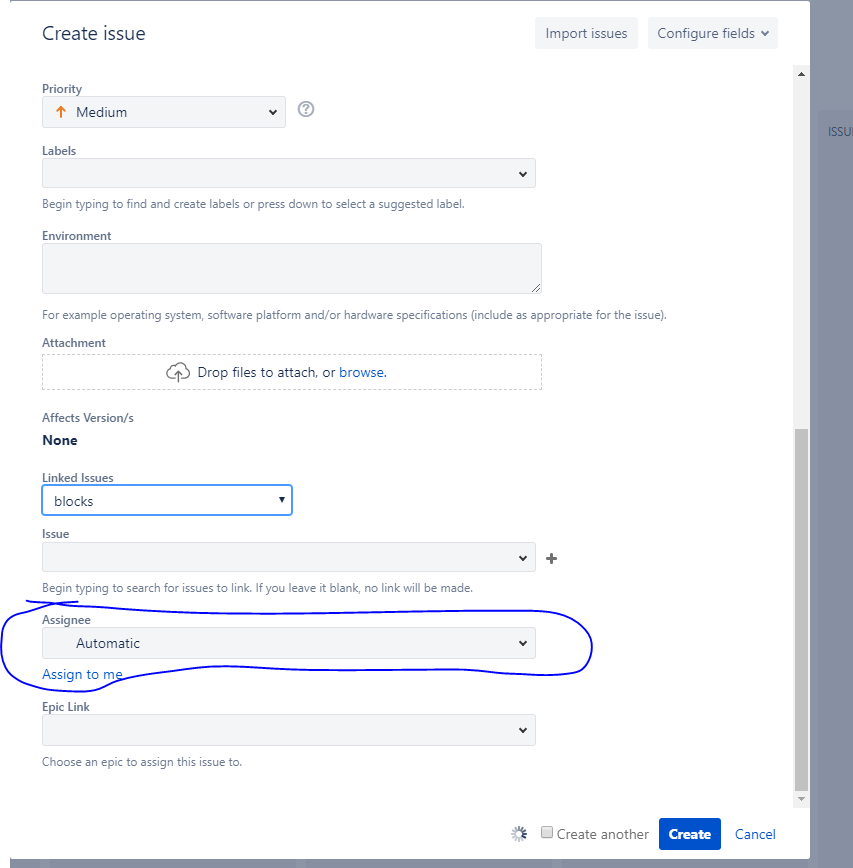The height and width of the screenshot is (868, 853).
Task: Open the Configure fields menu
Action: point(712,33)
